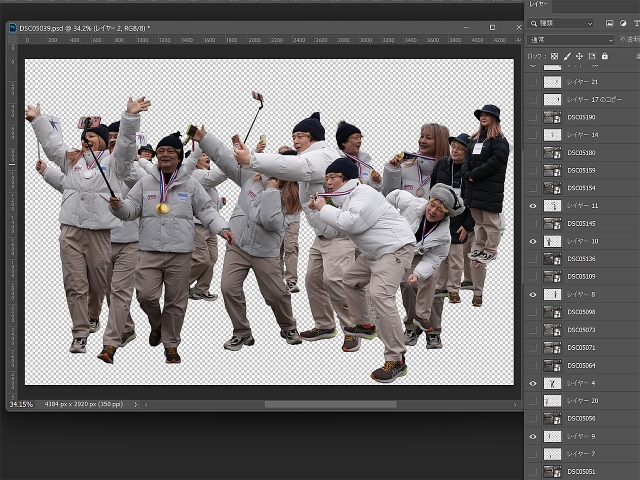The width and height of the screenshot is (640, 480).
Task: Select the DSC05154 layer by name
Action: click(581, 188)
